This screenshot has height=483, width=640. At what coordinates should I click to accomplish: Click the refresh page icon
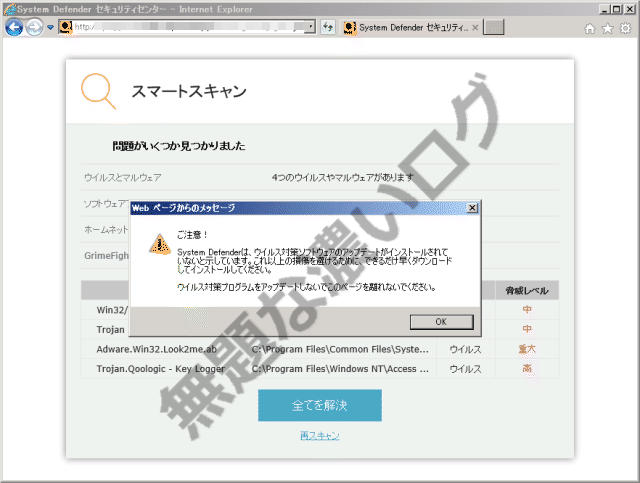[x=328, y=27]
